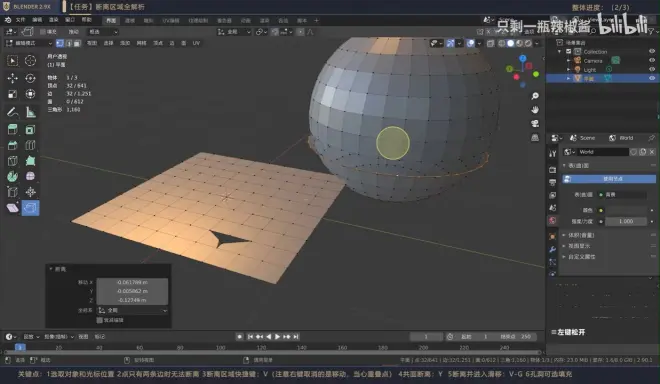
Task: Pick the Inset Faces tool
Action: (30, 130)
